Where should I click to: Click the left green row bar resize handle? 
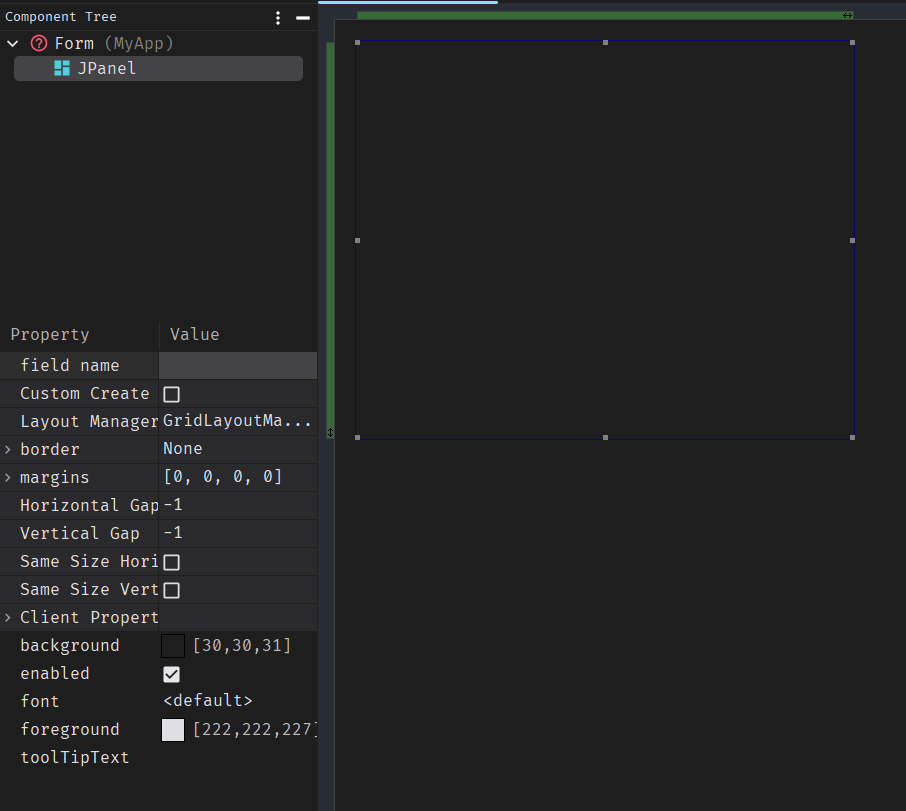click(330, 433)
